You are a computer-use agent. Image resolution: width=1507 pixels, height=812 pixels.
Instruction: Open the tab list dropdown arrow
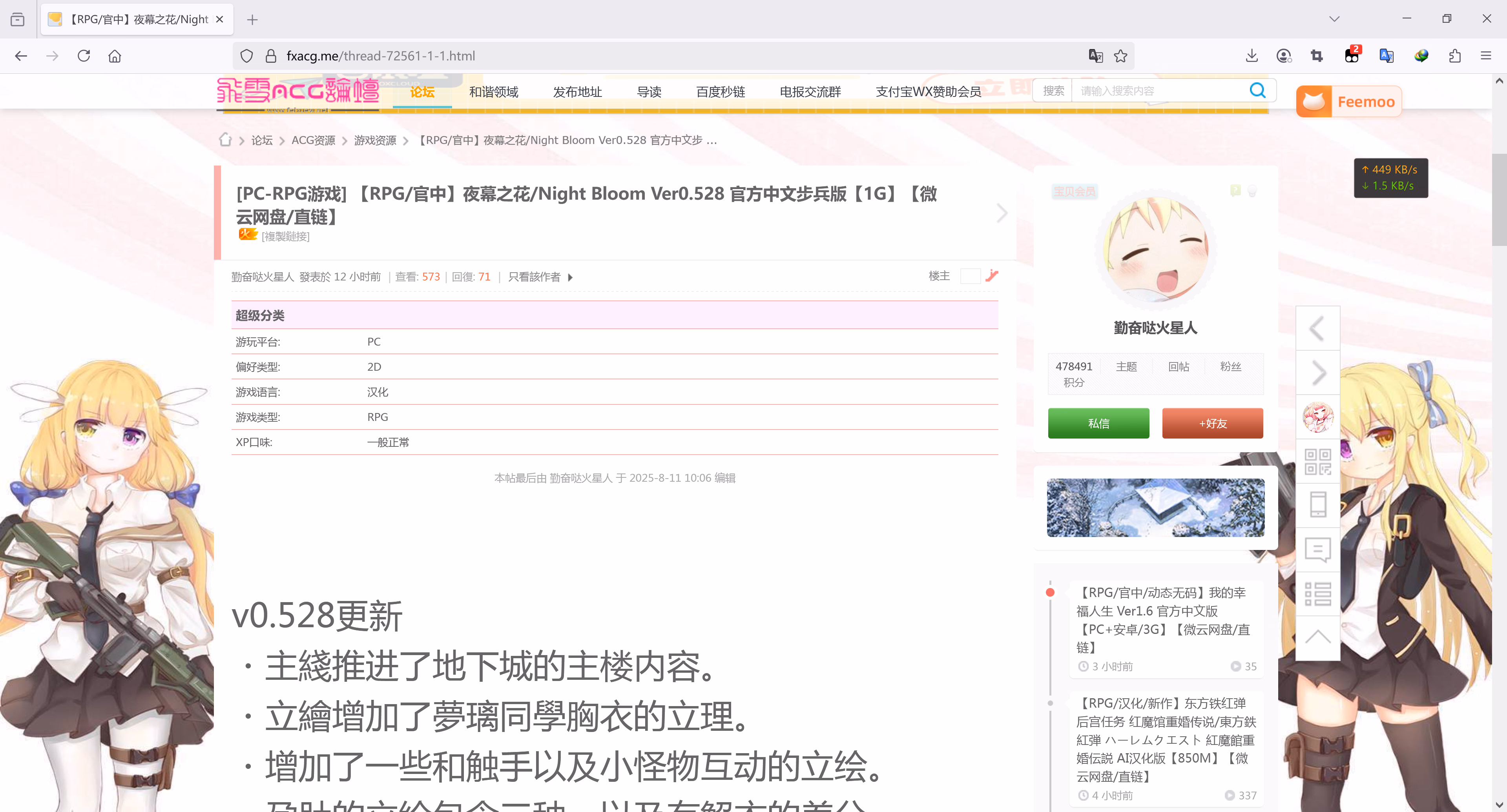(1334, 19)
